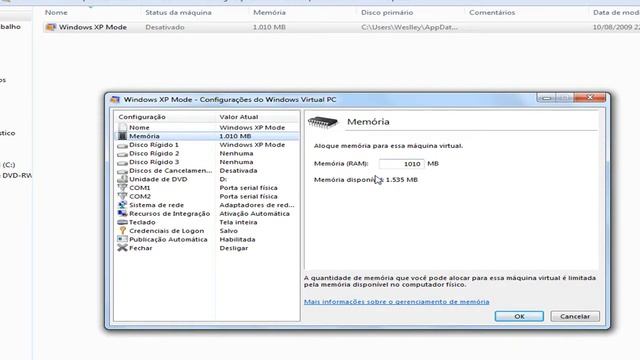Select the Memória setting row
Viewport: 640px width, 360px height.
pos(207,136)
